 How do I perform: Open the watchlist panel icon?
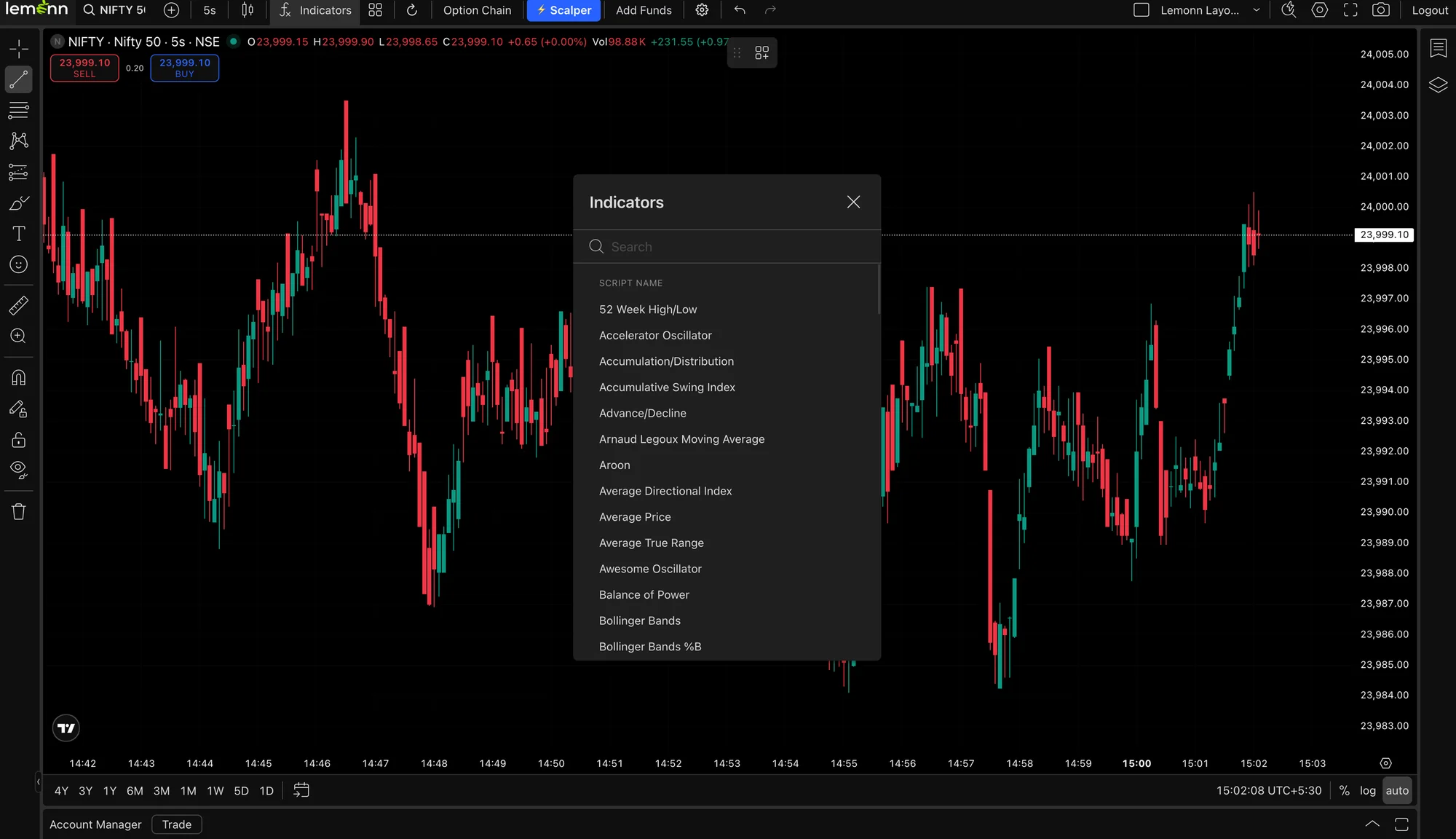[1439, 48]
